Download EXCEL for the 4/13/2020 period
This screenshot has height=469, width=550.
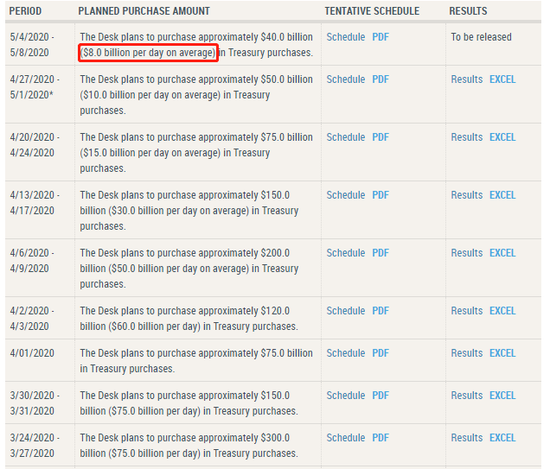(502, 195)
